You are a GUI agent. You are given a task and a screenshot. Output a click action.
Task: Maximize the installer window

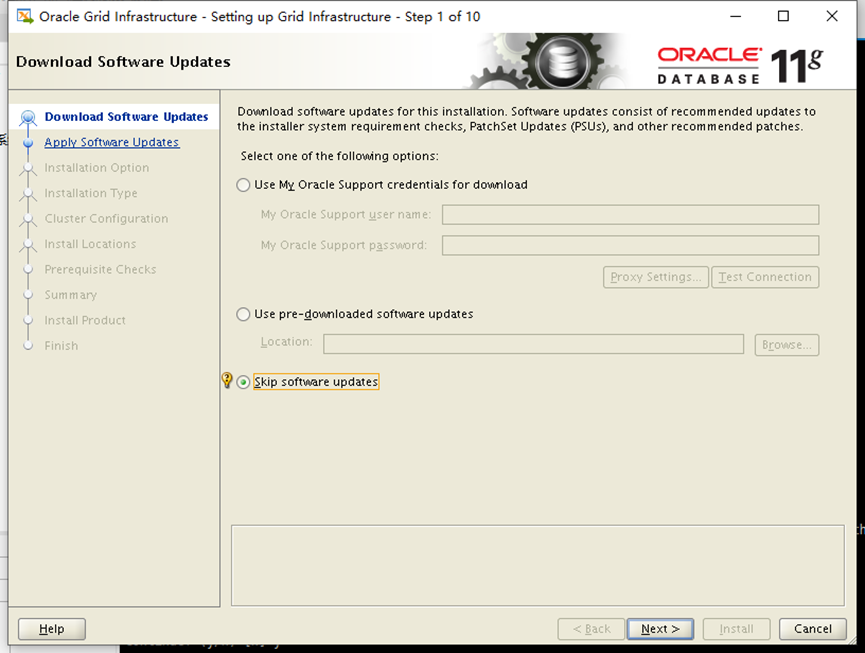783,17
